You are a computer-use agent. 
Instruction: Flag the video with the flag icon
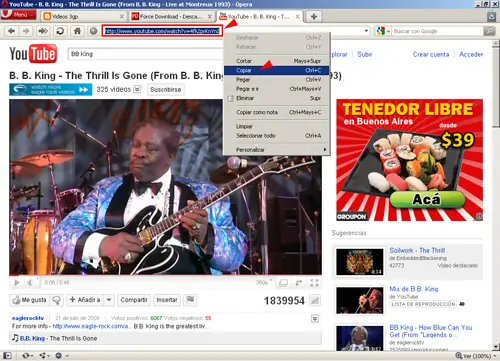point(190,300)
